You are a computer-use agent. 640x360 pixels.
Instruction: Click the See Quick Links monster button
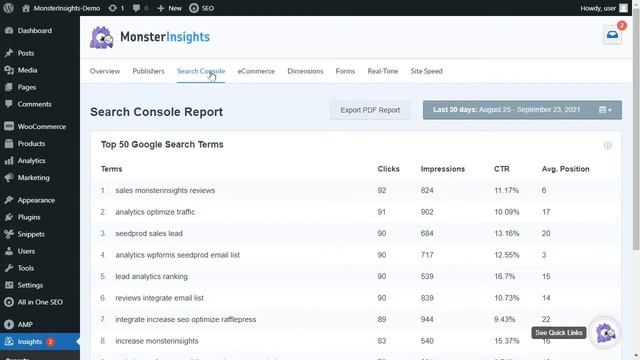point(605,333)
